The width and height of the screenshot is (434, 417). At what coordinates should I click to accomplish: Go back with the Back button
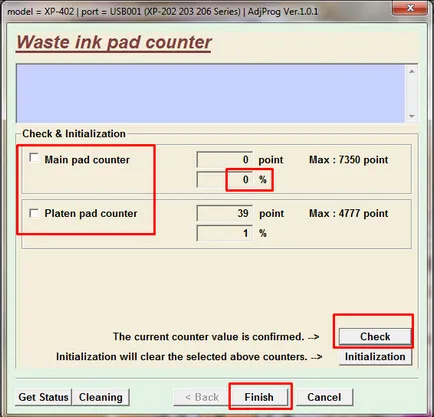pos(202,397)
